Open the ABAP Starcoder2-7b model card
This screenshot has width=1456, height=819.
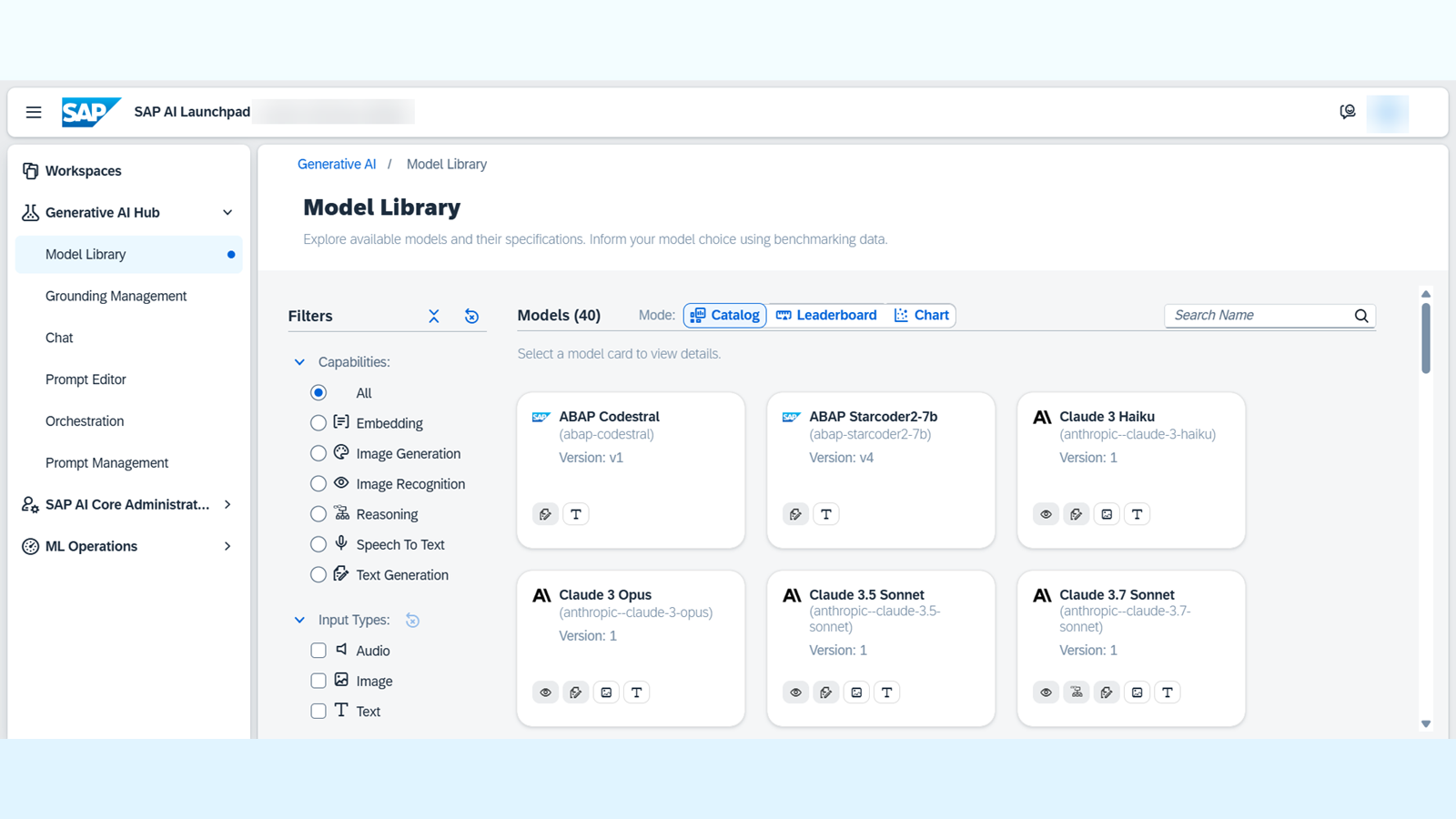tap(881, 470)
